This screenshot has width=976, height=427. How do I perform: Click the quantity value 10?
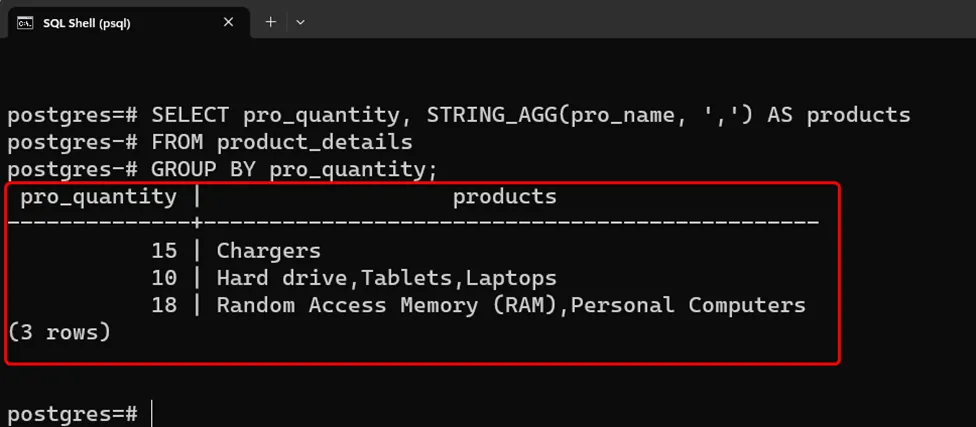click(164, 278)
